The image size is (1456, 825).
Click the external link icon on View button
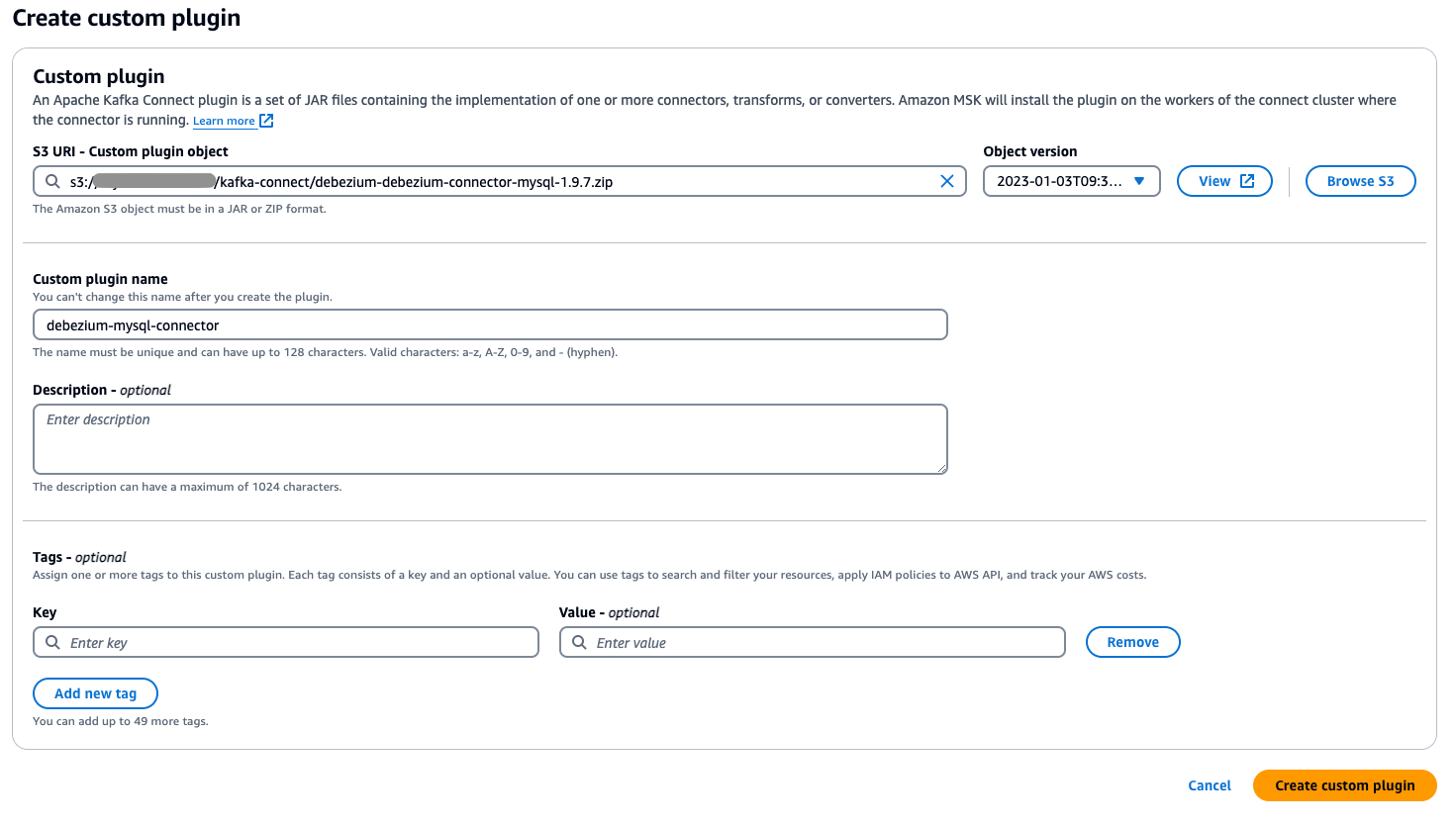1247,181
